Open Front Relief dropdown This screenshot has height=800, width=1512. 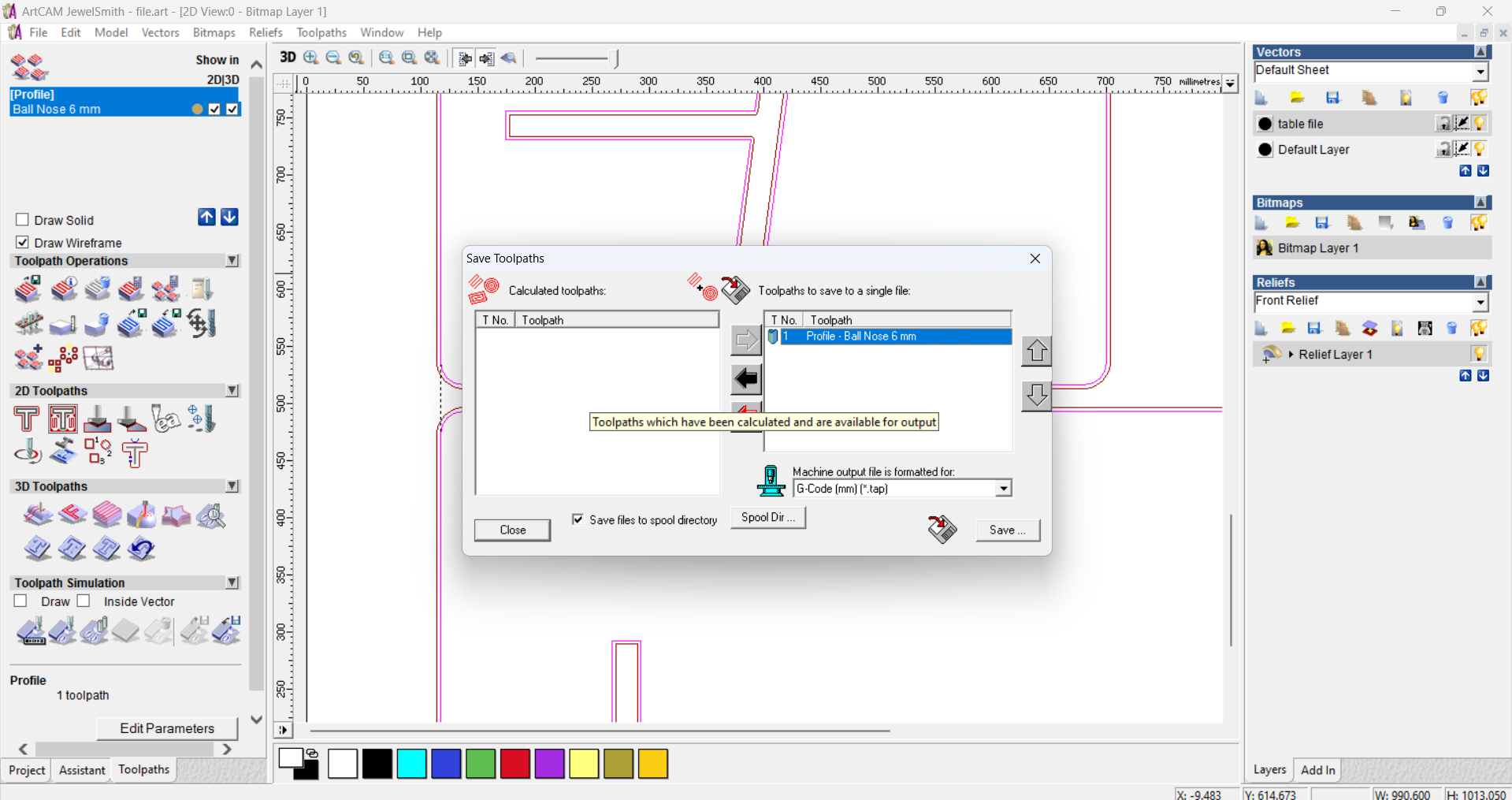click(x=1480, y=303)
